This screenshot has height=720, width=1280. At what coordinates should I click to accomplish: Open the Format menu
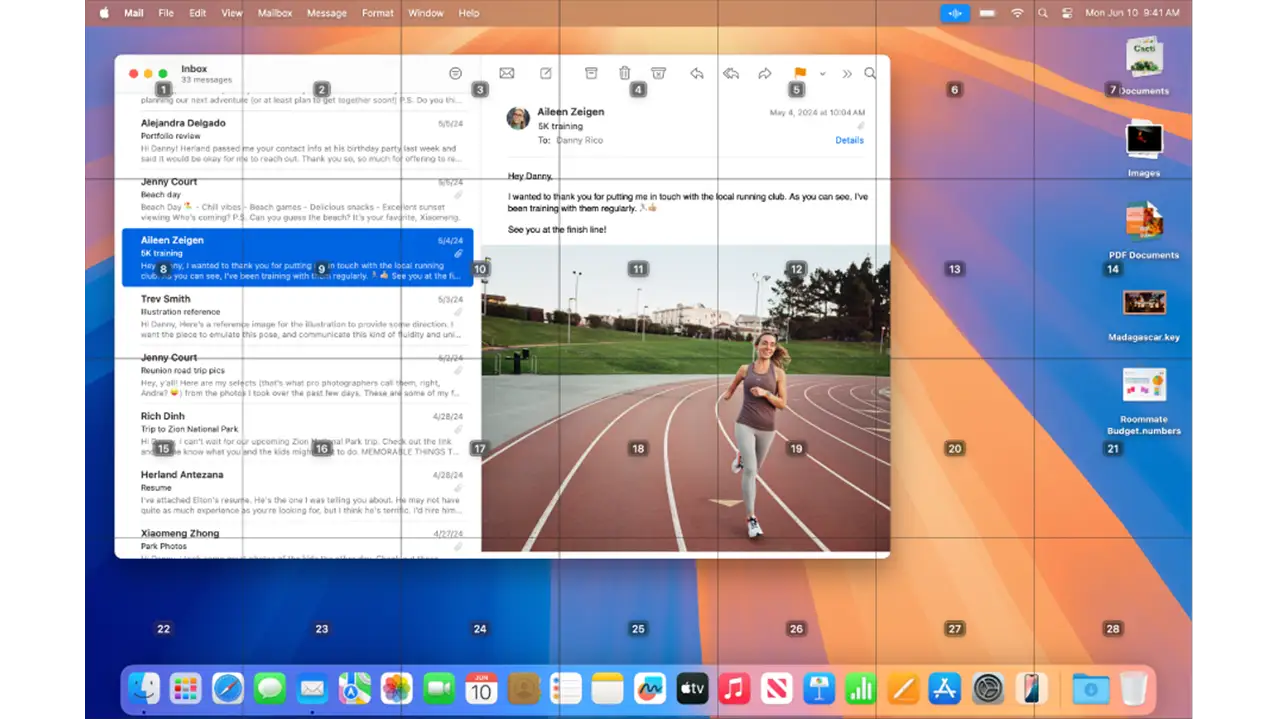click(x=377, y=13)
